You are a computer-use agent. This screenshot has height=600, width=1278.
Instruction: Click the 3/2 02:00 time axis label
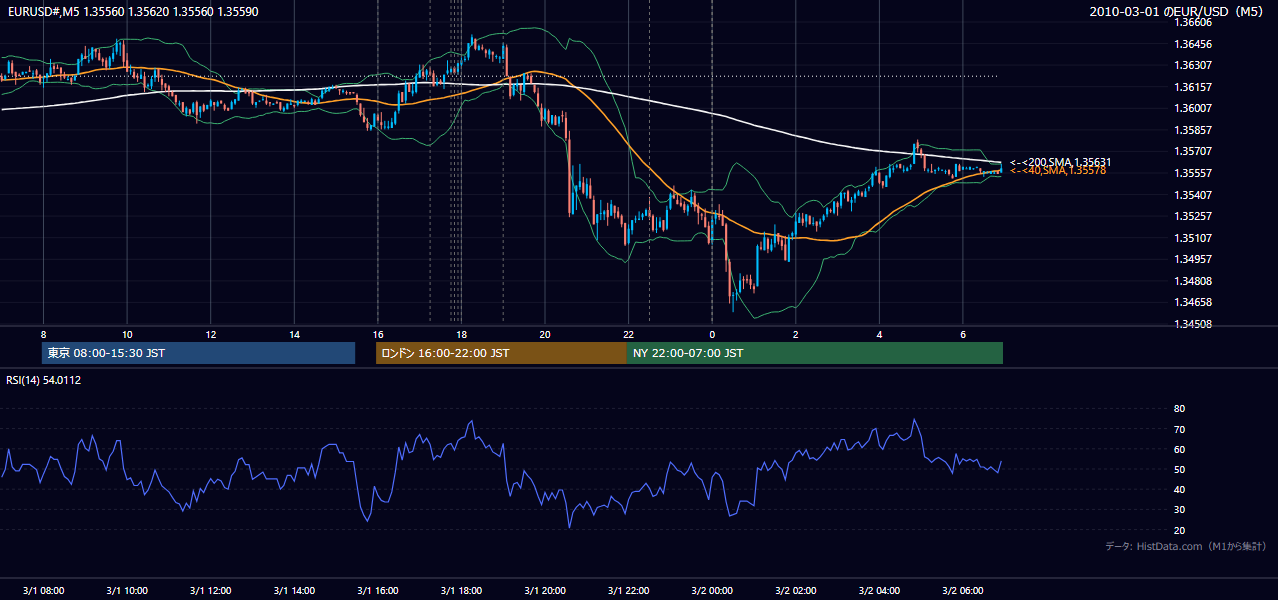click(795, 591)
